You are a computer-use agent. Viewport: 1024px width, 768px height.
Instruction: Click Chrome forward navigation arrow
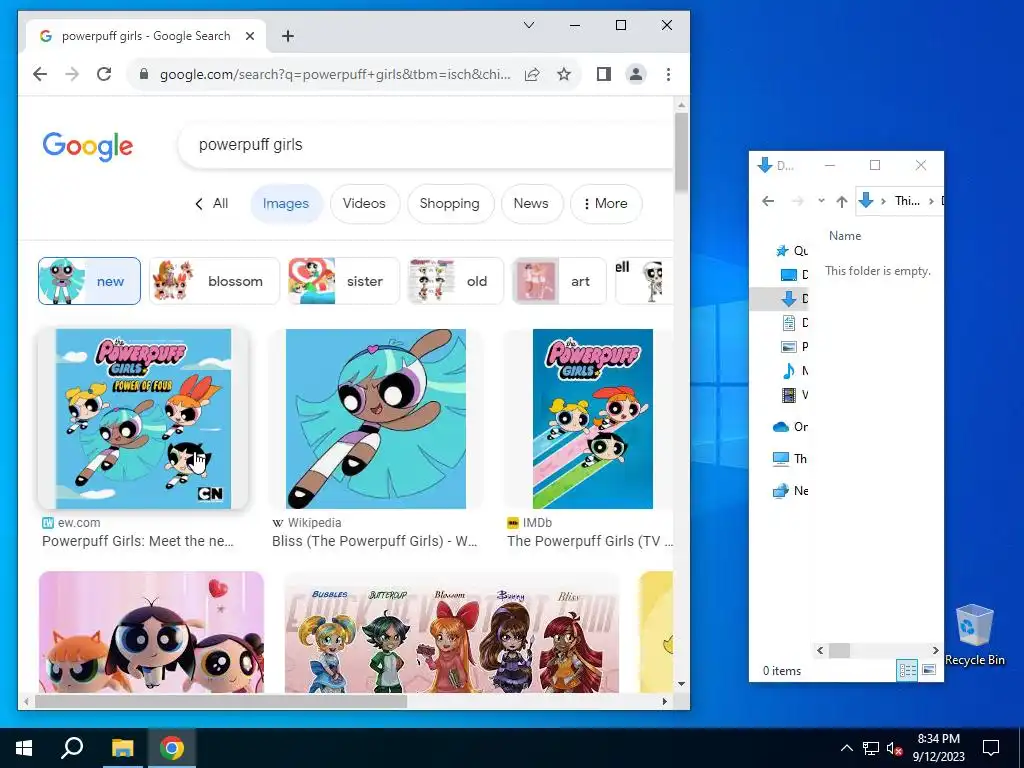pos(72,74)
